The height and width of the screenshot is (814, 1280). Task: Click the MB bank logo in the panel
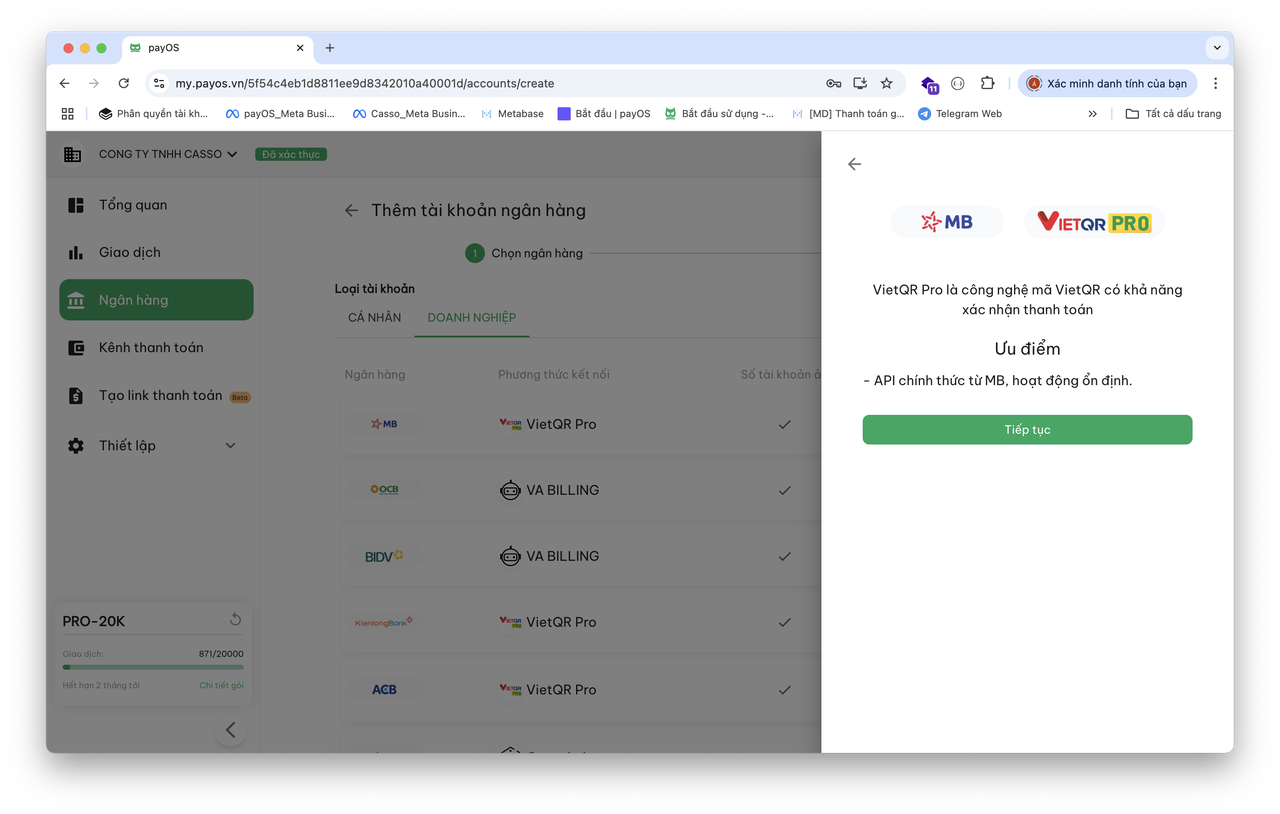946,222
